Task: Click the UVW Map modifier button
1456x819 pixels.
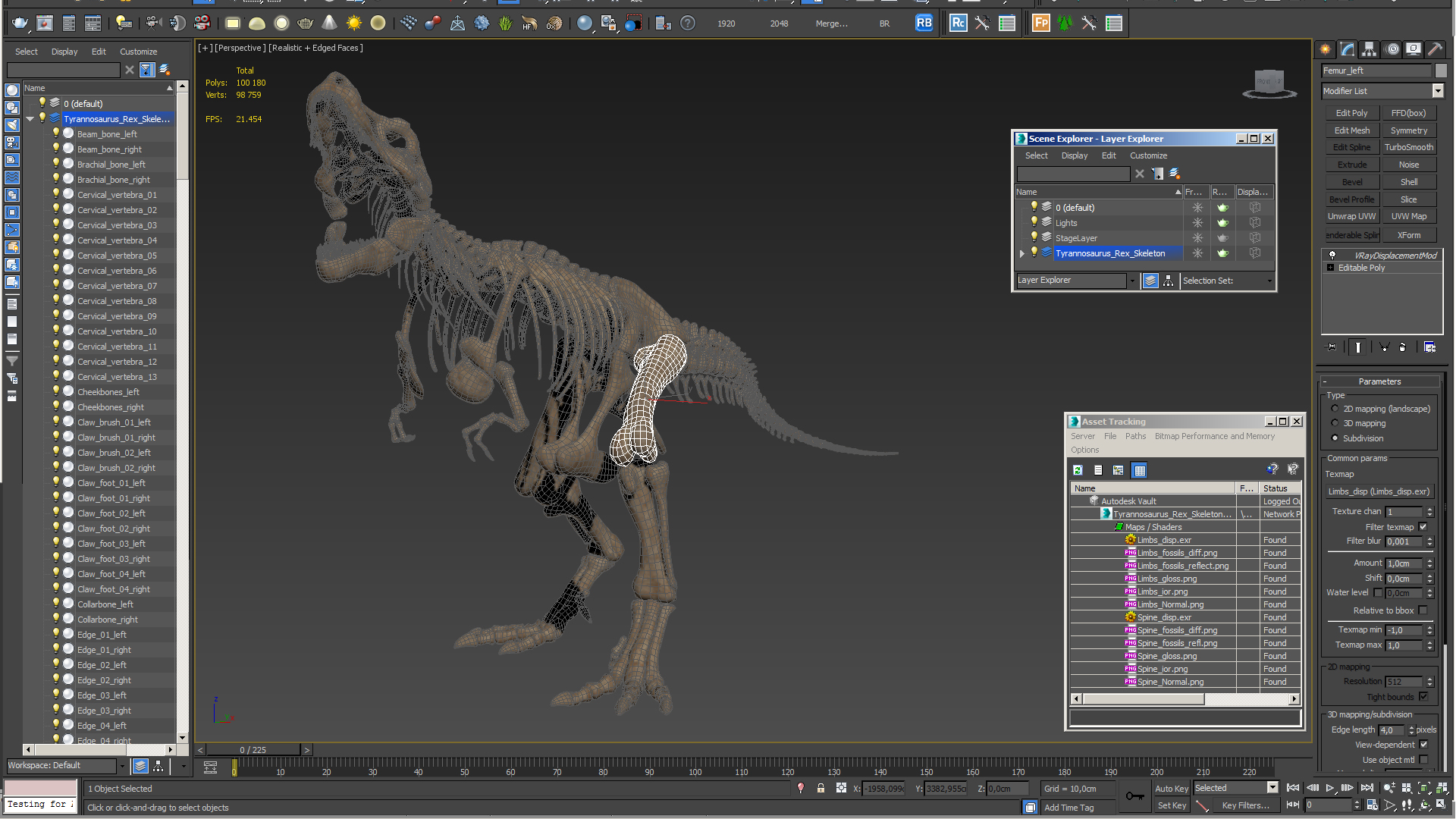Action: [x=1409, y=216]
